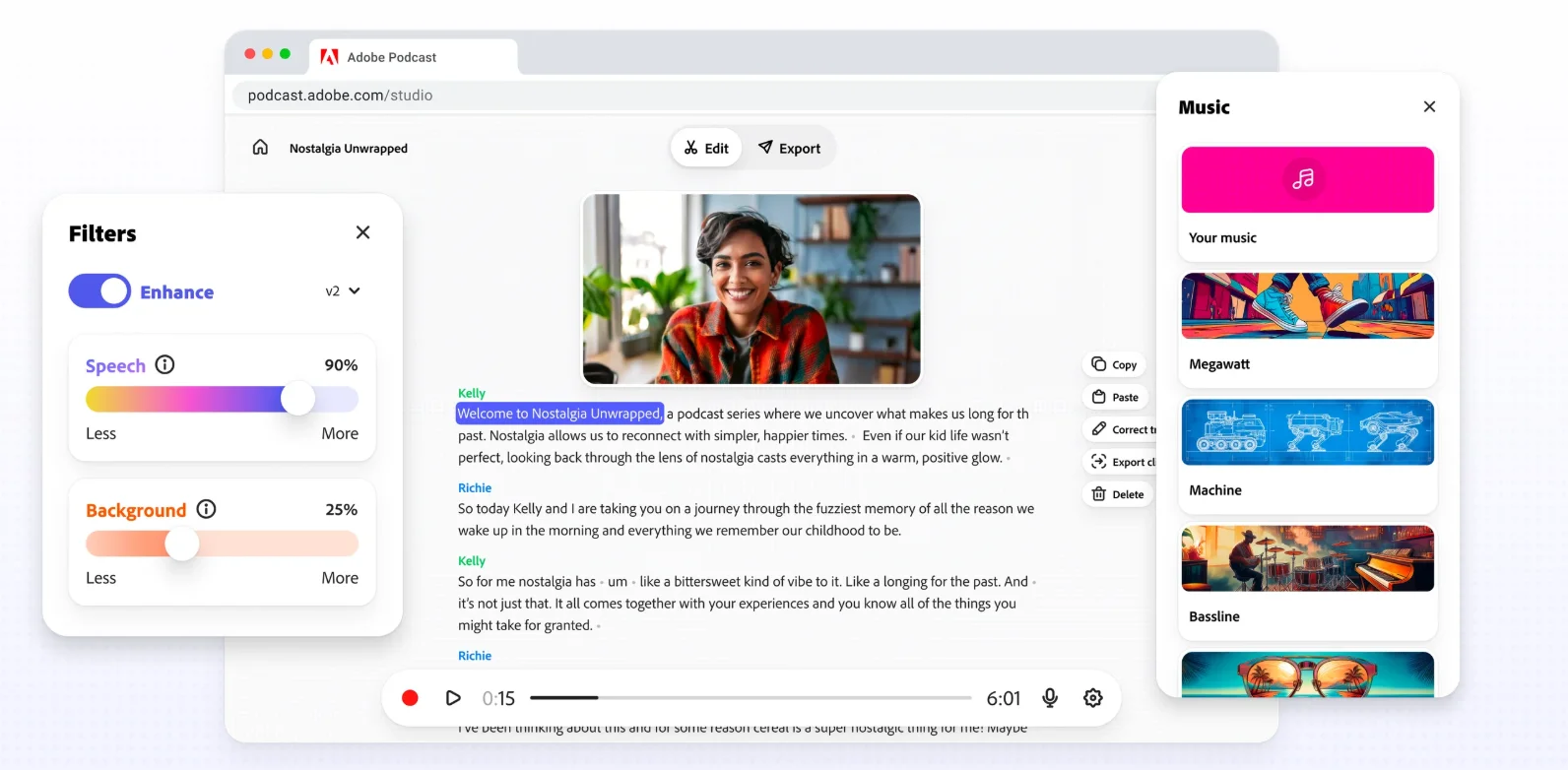Click the Background filter label

[x=136, y=510]
